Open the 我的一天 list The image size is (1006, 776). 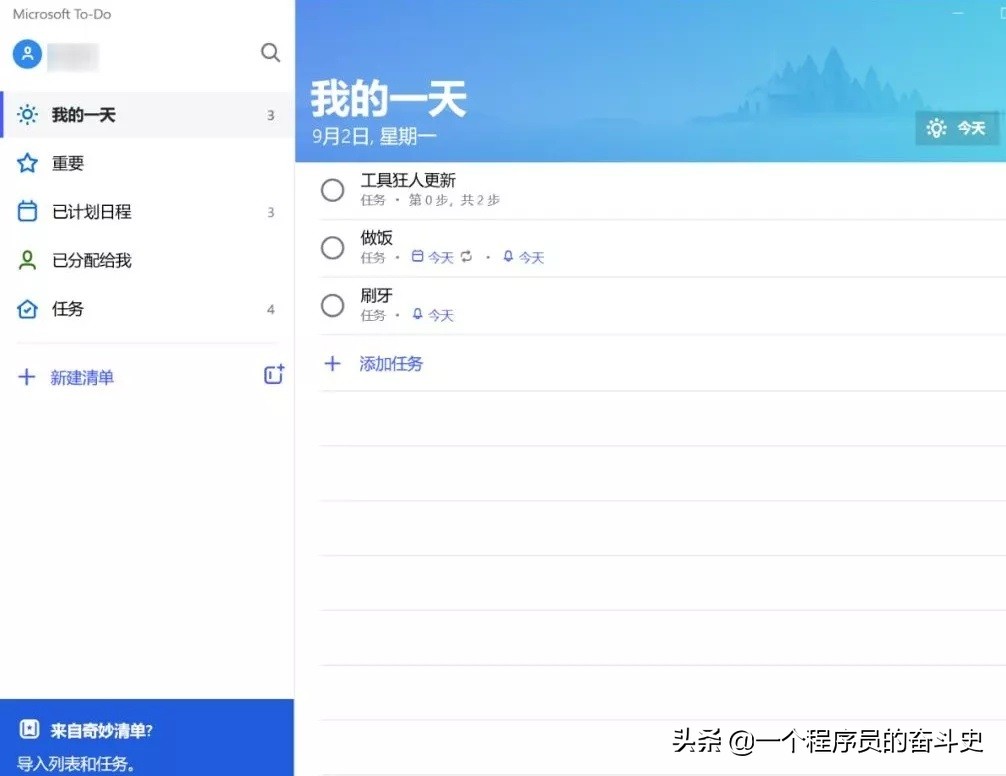[x=147, y=115]
